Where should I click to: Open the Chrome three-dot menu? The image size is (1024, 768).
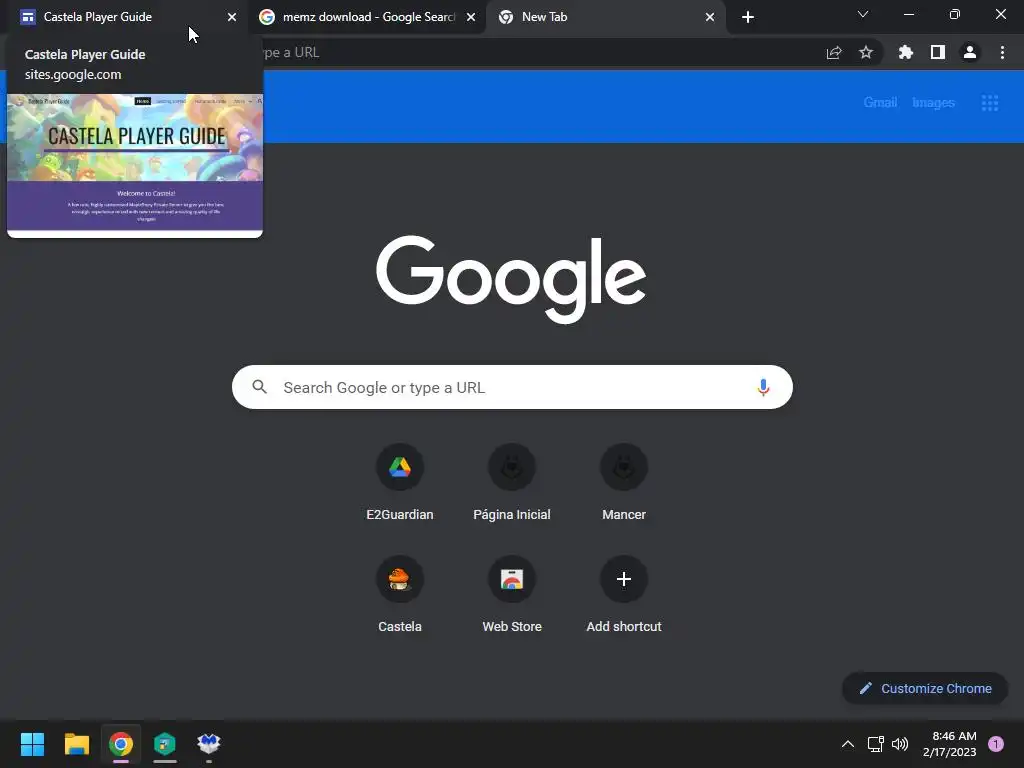tap(1002, 52)
